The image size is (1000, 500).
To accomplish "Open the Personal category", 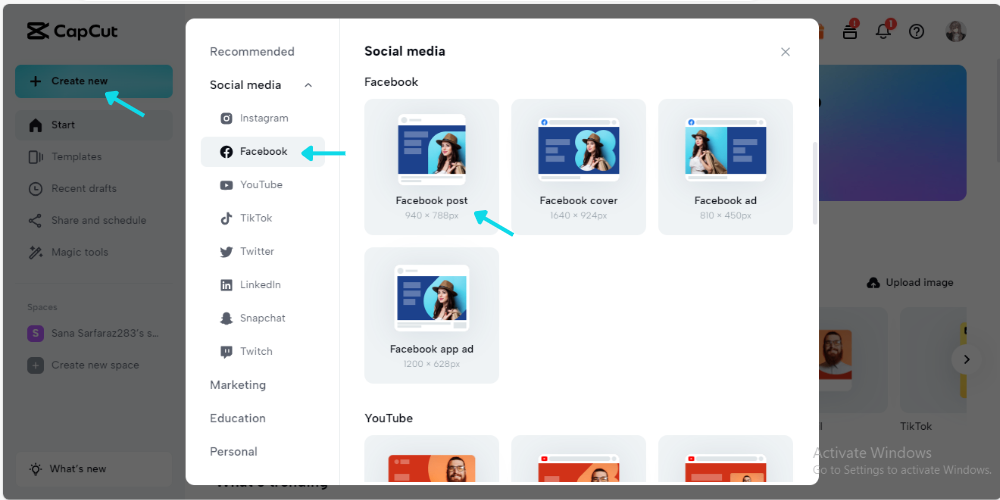I will click(x=233, y=452).
